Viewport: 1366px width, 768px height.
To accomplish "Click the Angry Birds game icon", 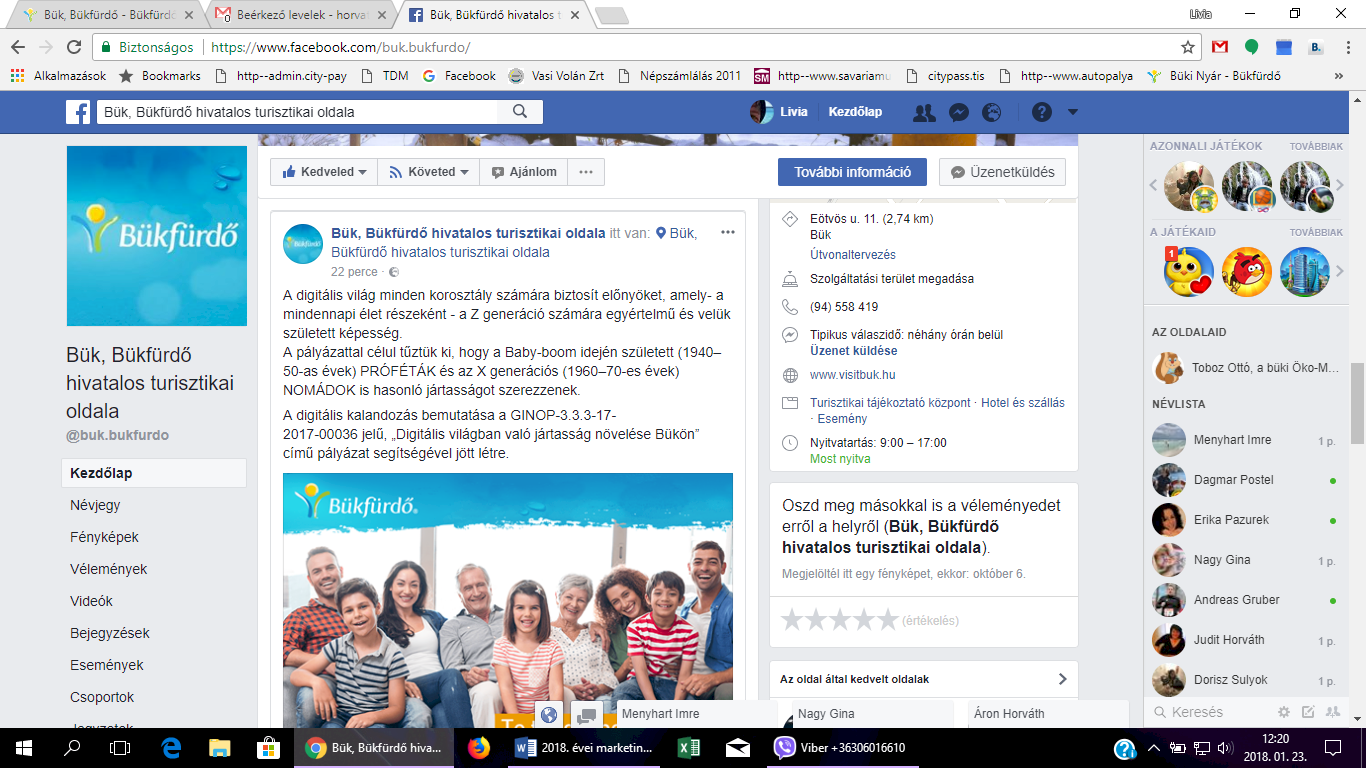I will (x=1247, y=272).
